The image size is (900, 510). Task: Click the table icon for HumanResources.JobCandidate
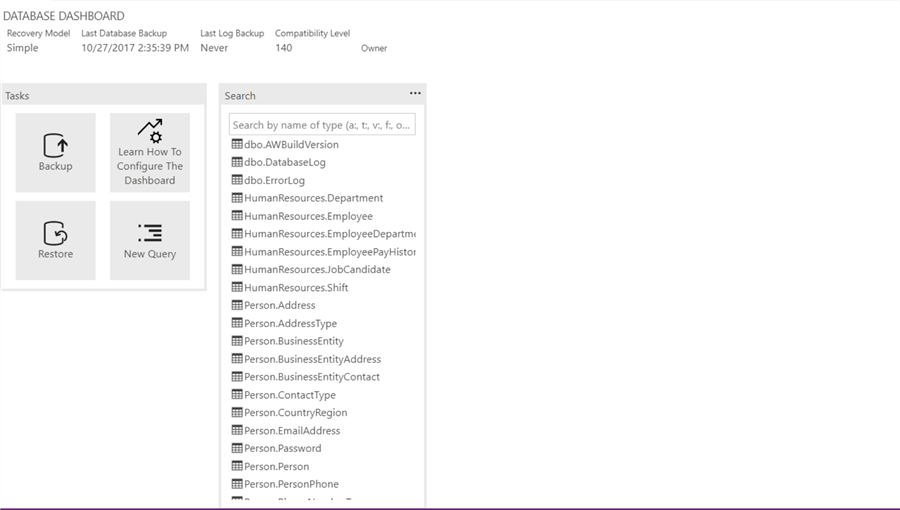(x=237, y=269)
